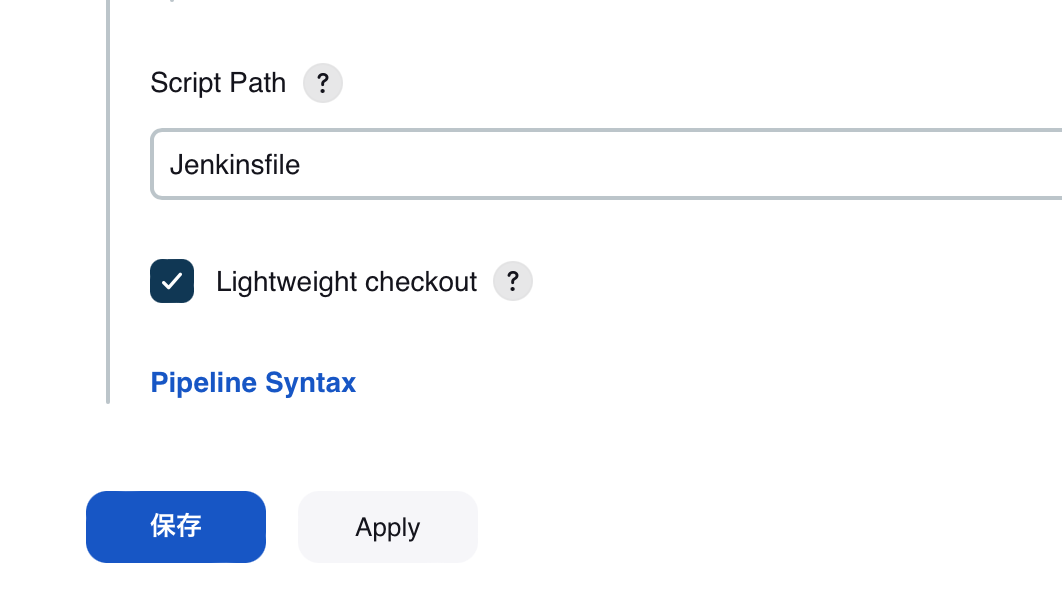Click the white checkmark icon in the checkbox
This screenshot has height=614, width=1062.
coord(172,281)
